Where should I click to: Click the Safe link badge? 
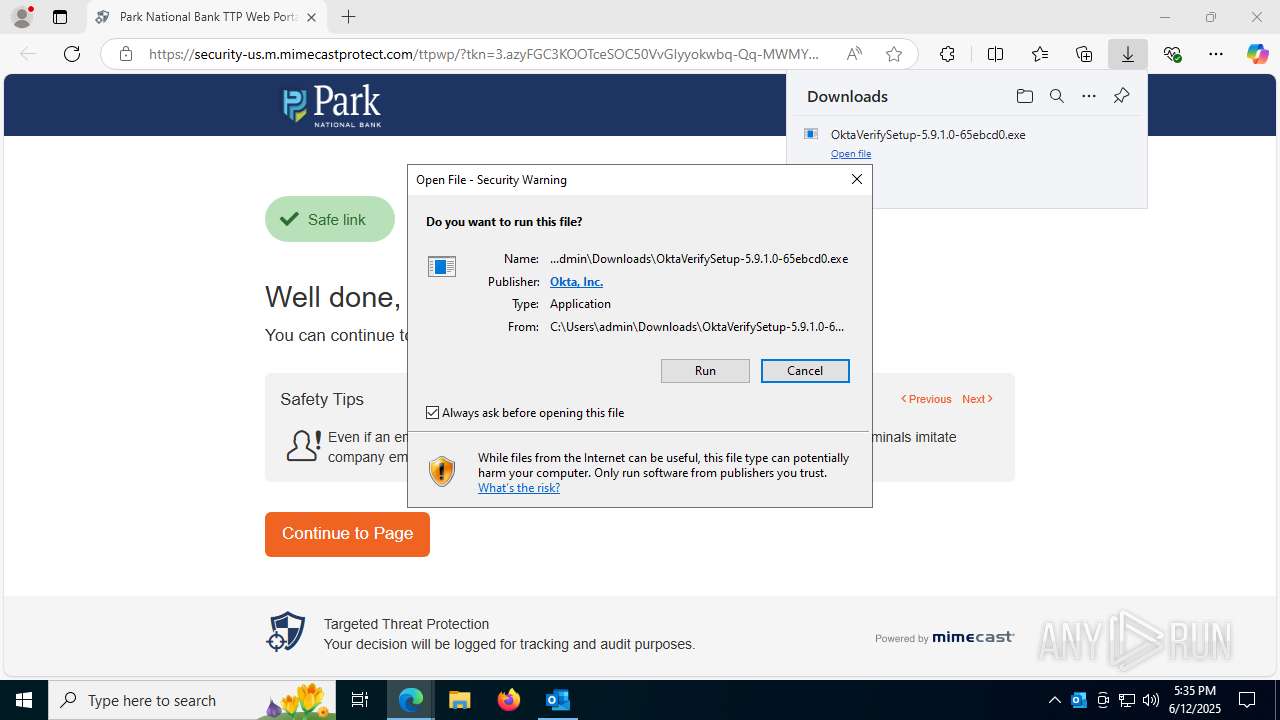[x=330, y=219]
